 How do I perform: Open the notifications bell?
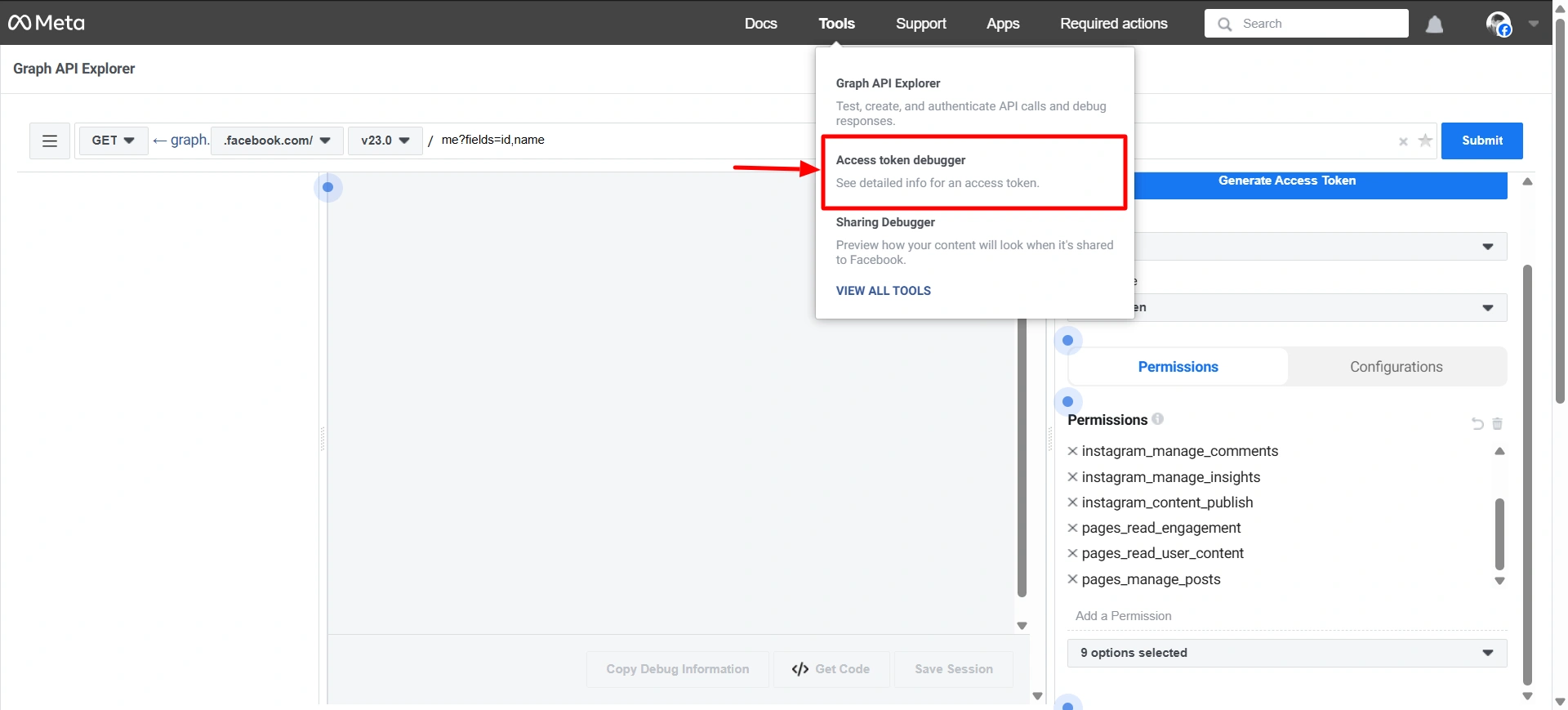(1434, 25)
